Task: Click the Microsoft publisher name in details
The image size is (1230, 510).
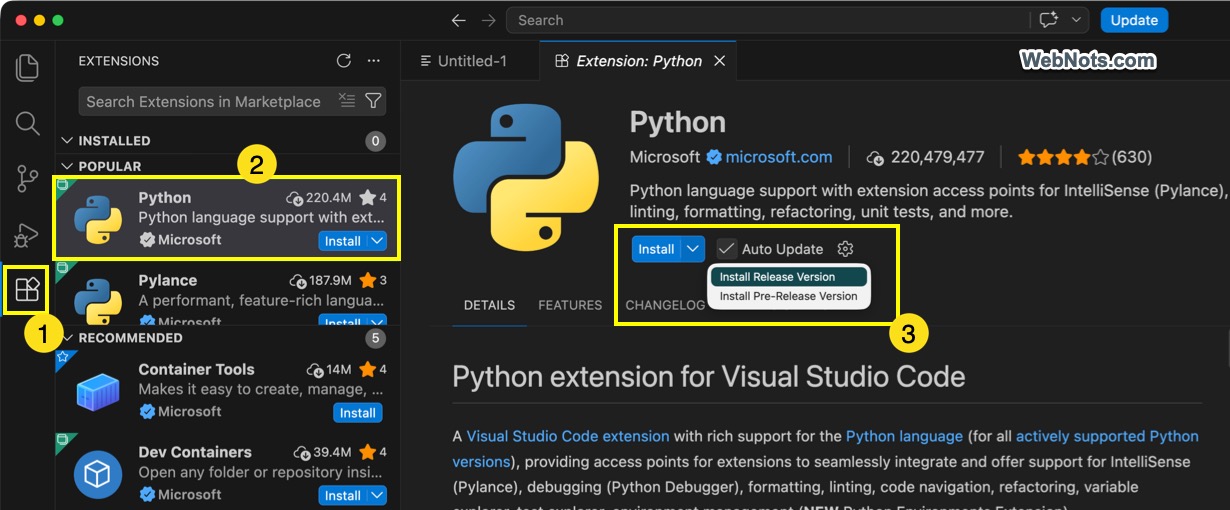Action: [x=665, y=157]
